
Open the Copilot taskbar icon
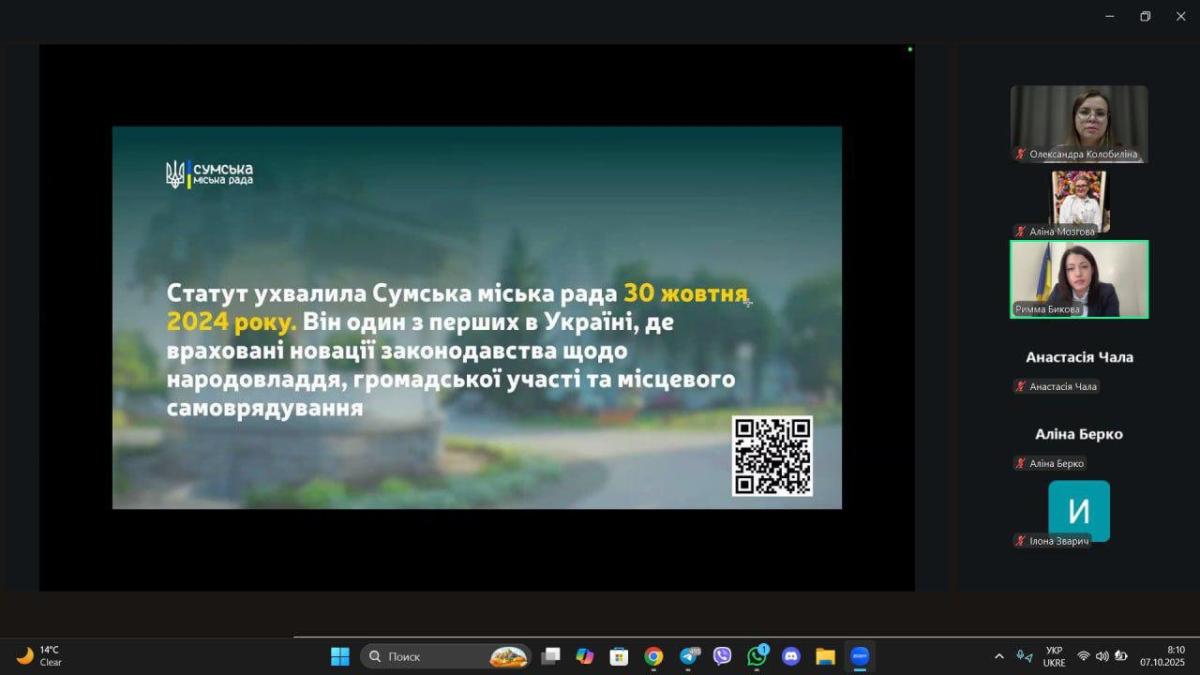[585, 656]
